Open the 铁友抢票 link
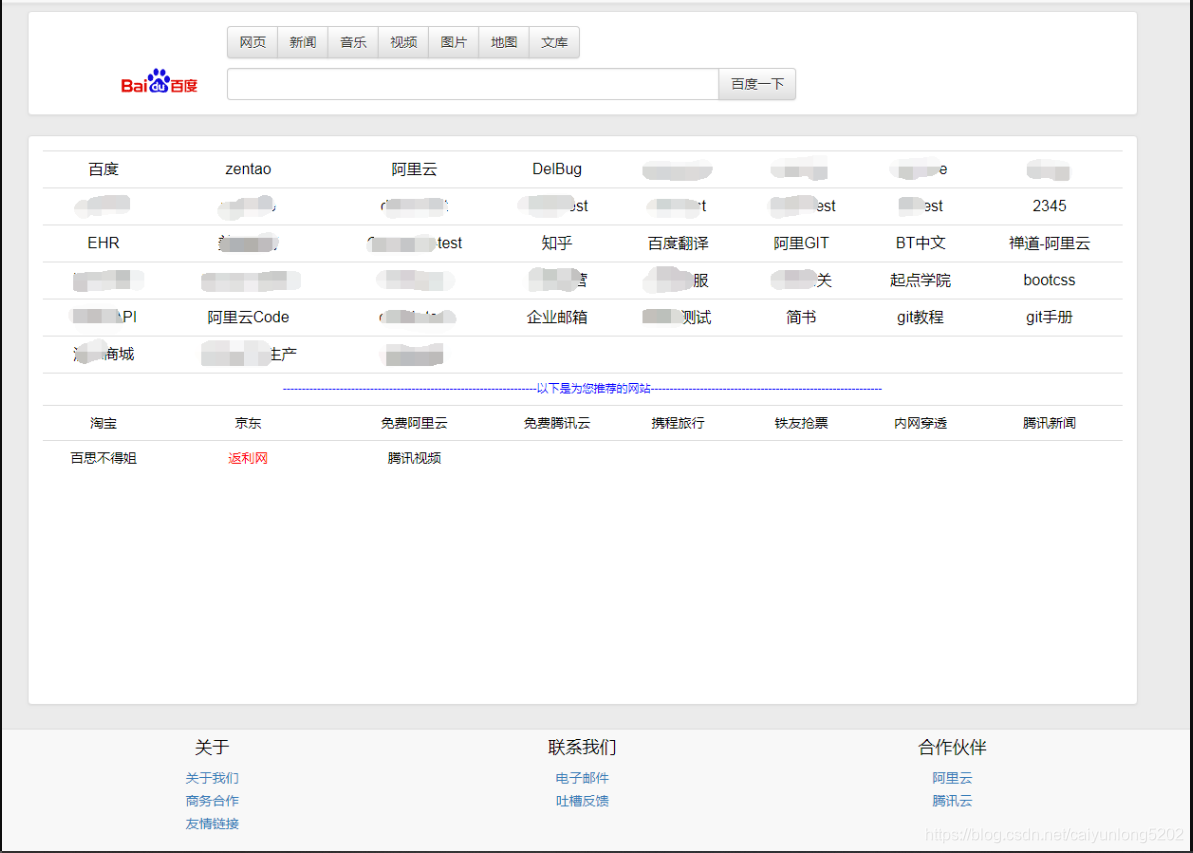 point(801,423)
